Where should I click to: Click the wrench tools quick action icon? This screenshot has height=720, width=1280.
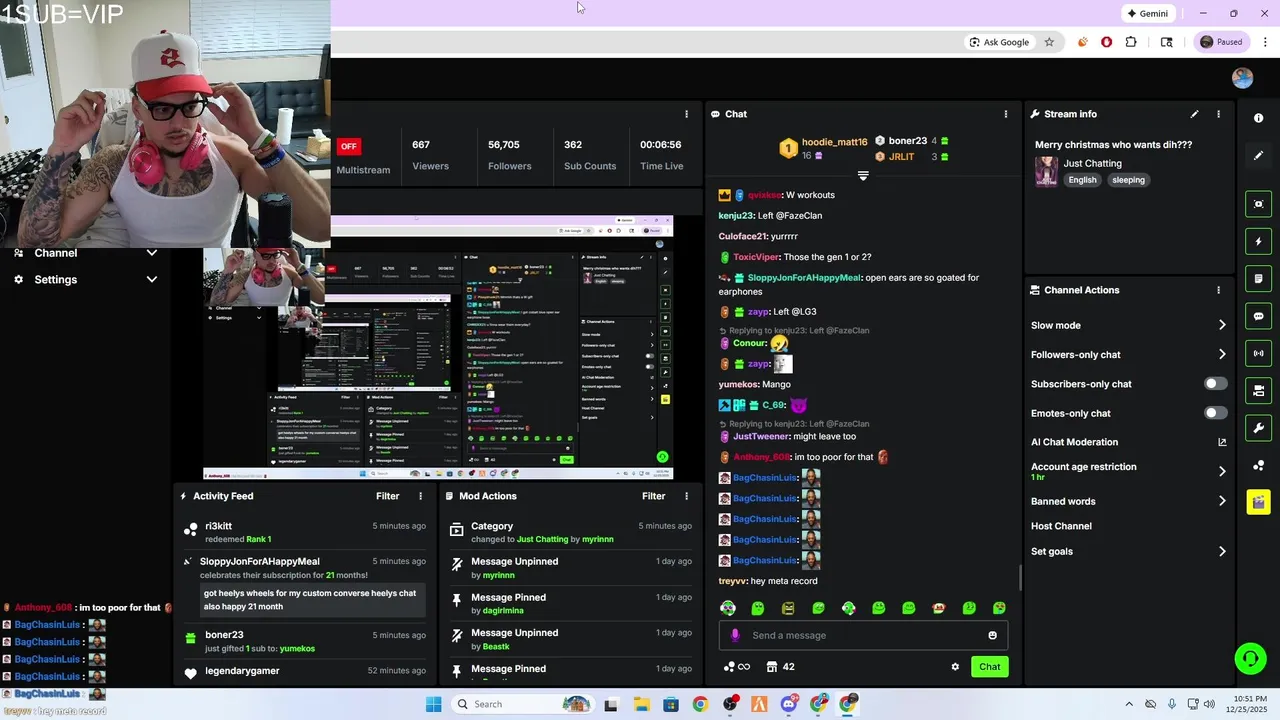[x=1258, y=428]
